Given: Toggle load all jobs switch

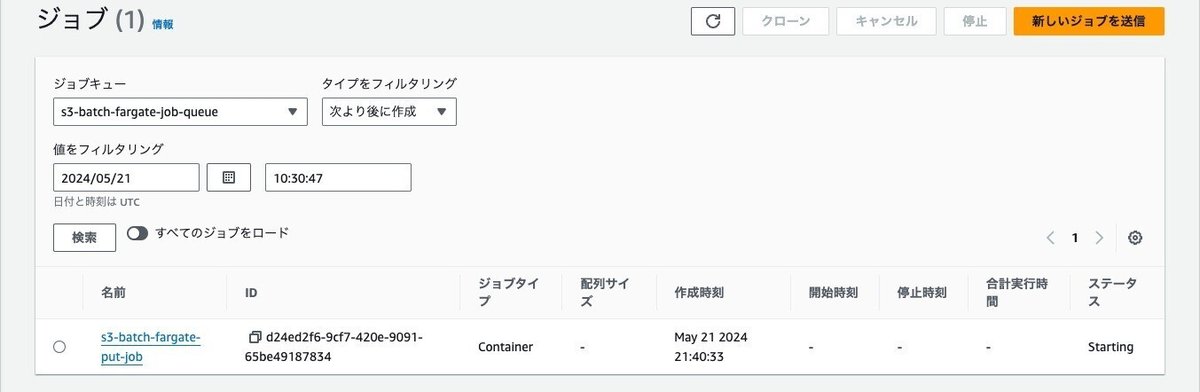Looking at the screenshot, I should pos(137,233).
